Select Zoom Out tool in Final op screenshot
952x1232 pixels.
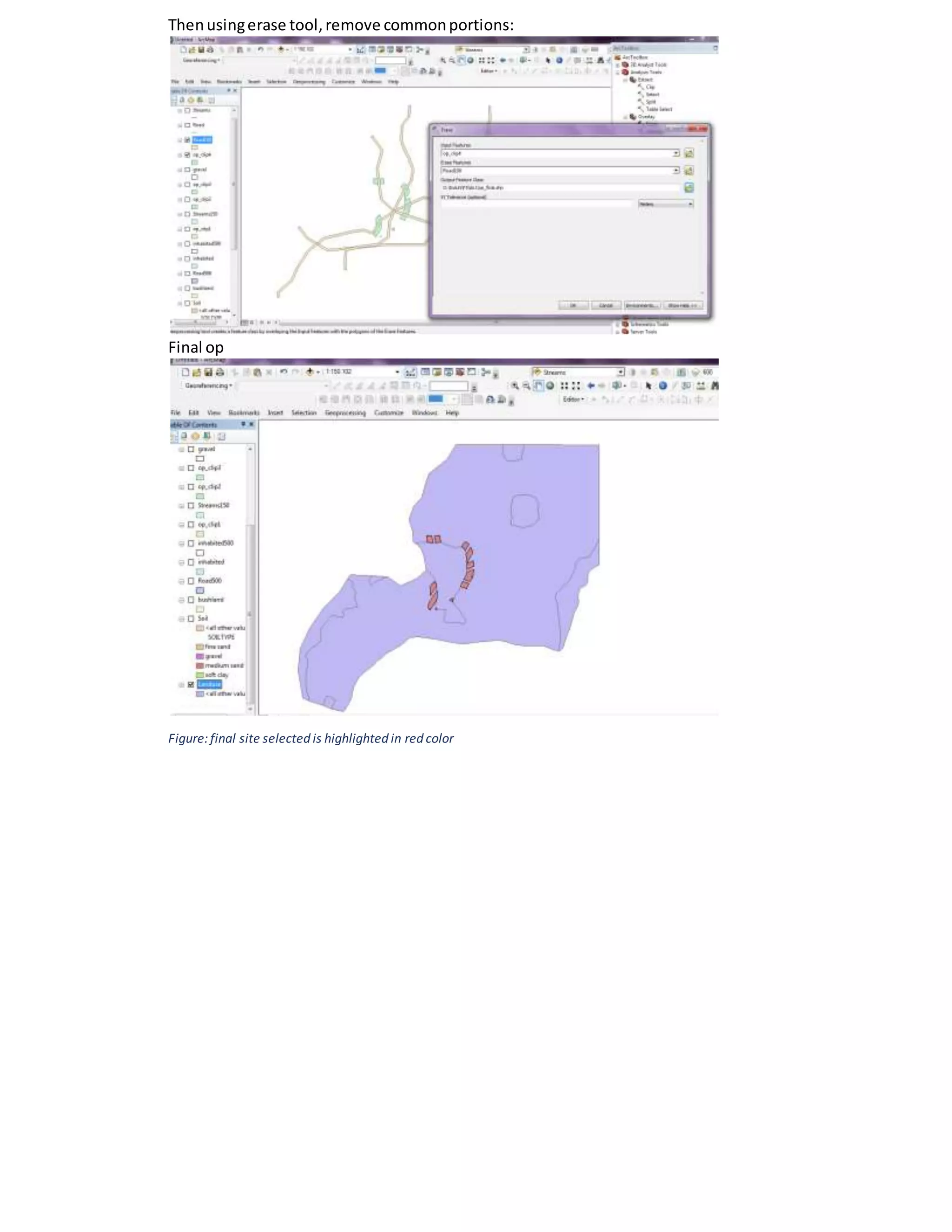(526, 386)
